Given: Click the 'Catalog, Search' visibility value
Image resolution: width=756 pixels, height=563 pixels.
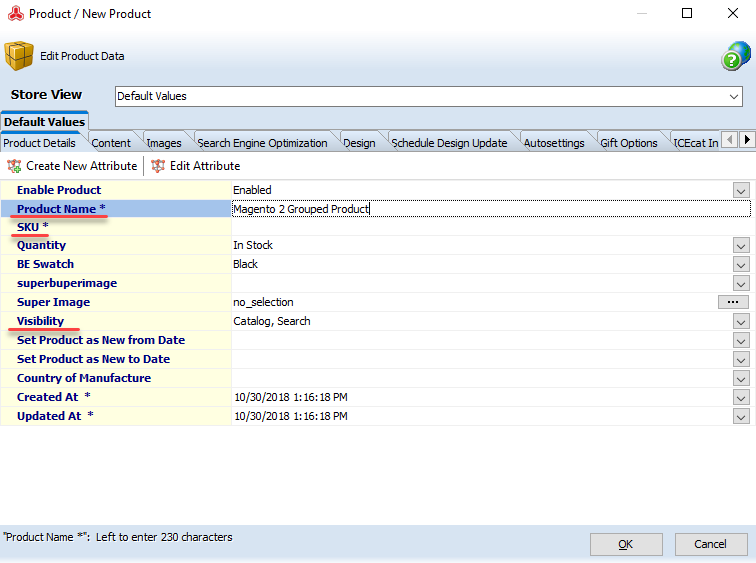Looking at the screenshot, I should point(272,321).
